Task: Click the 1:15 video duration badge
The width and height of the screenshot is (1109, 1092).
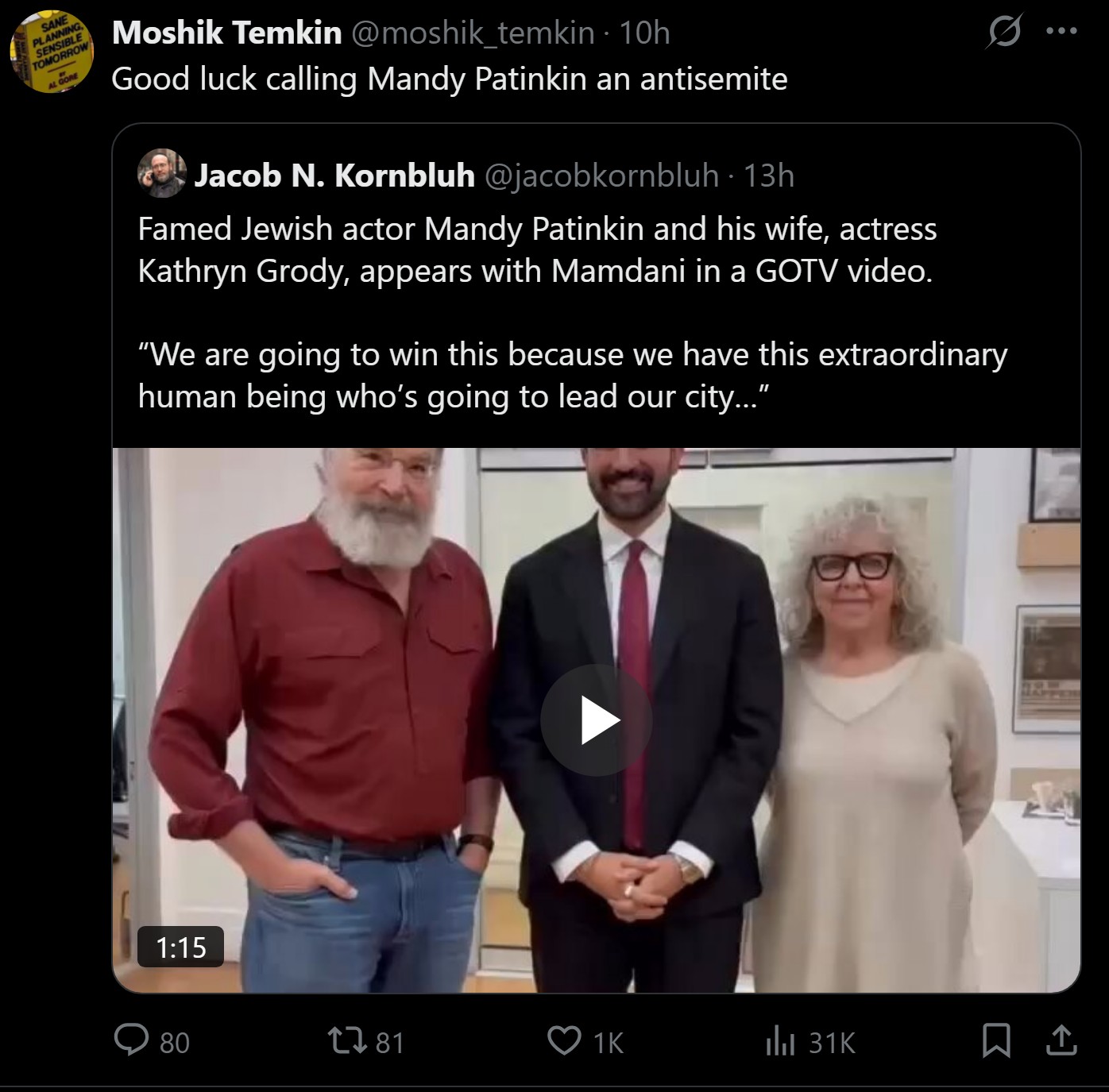Action: click(180, 947)
